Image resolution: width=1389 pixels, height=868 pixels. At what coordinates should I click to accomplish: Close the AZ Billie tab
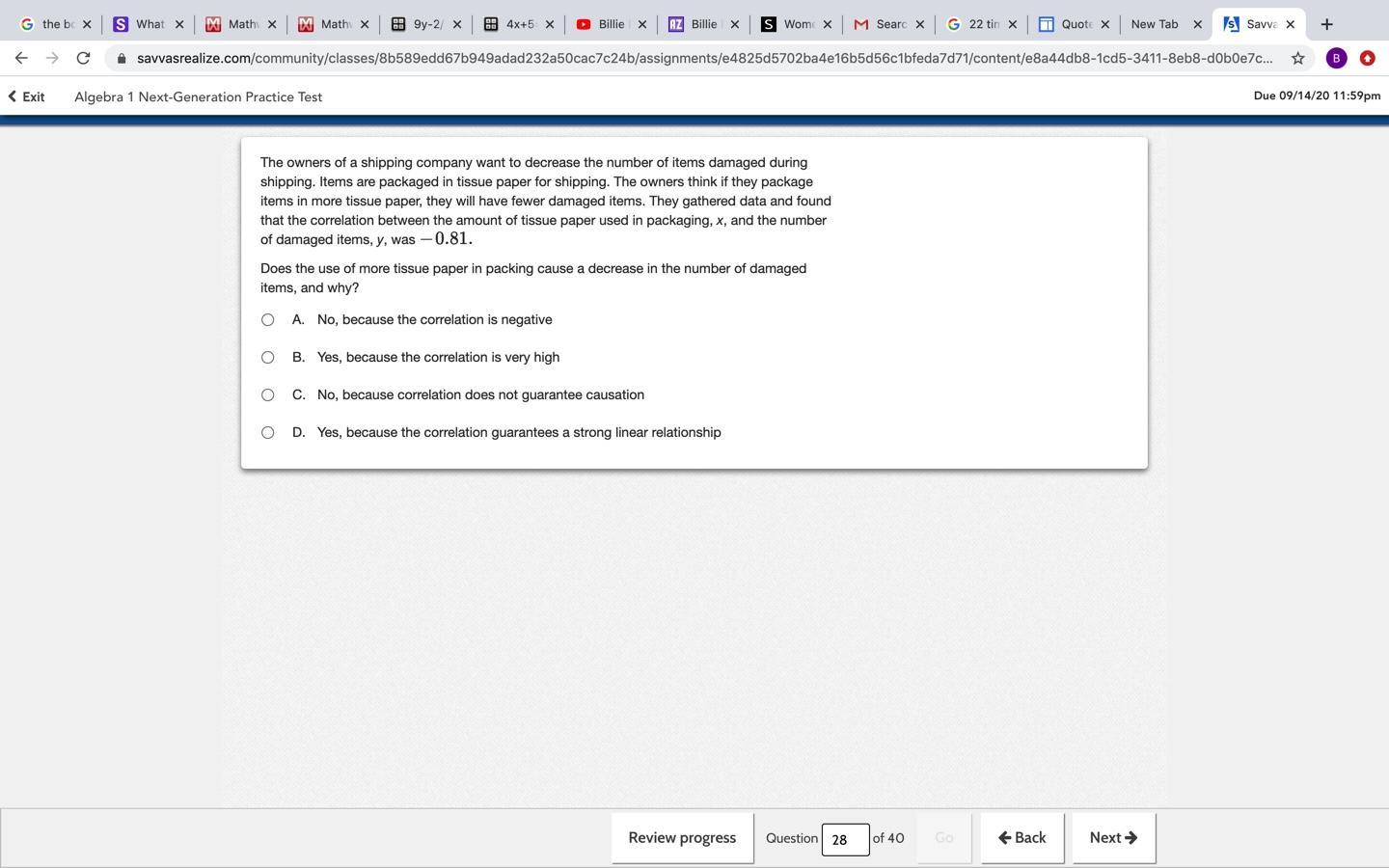(734, 24)
